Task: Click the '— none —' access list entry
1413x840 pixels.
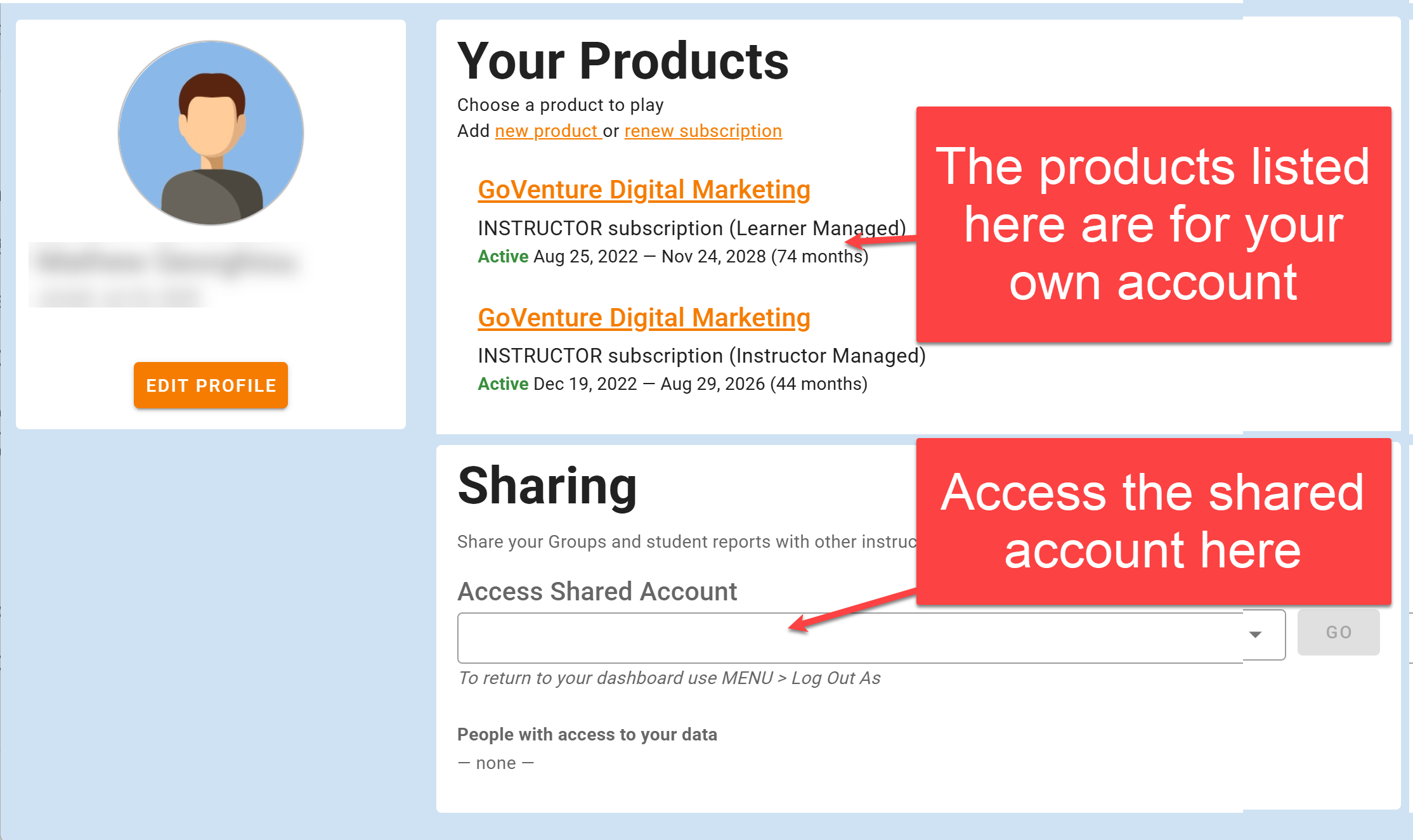Action: point(495,763)
